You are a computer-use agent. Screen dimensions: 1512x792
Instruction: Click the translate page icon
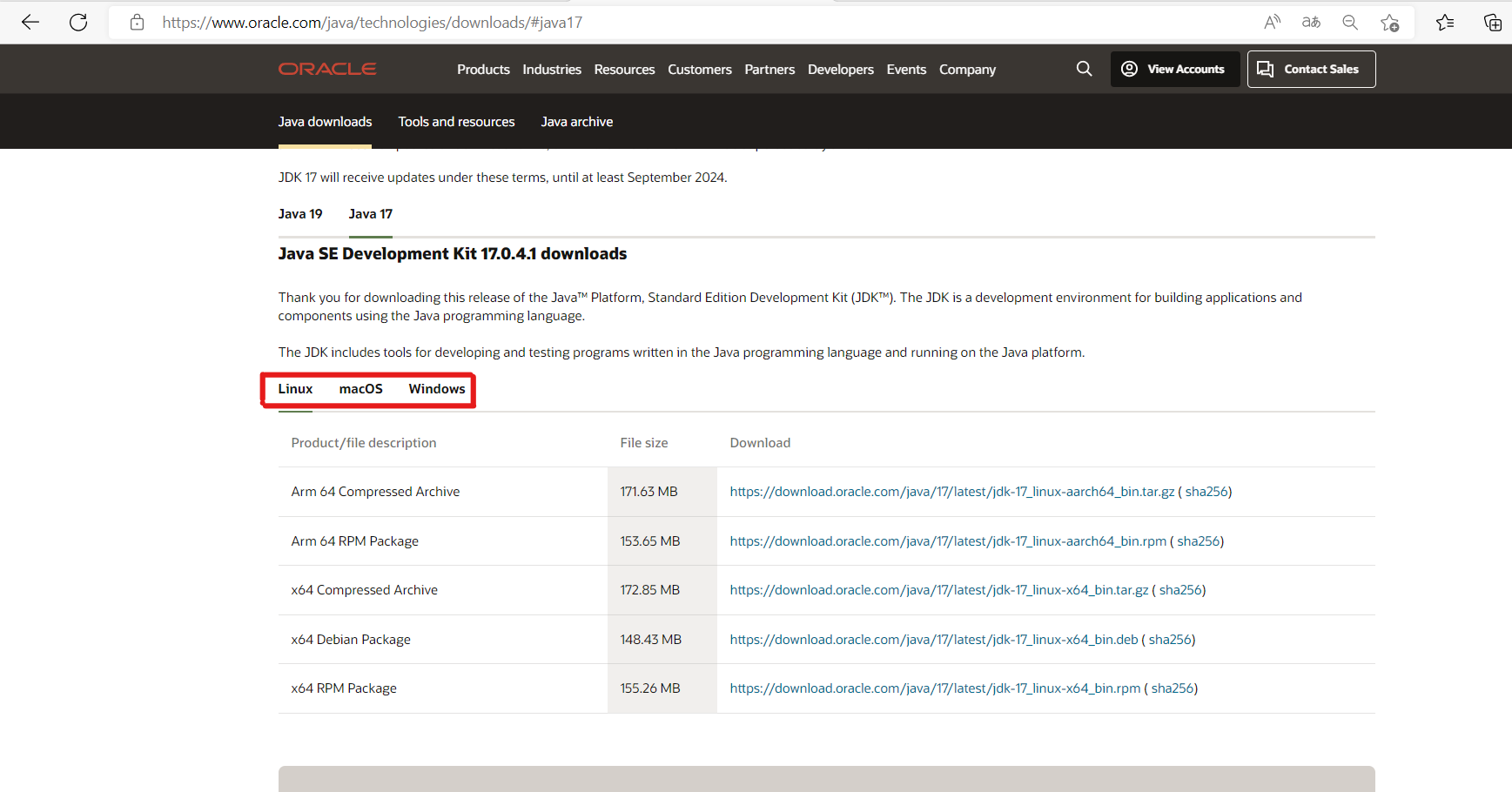(x=1311, y=23)
